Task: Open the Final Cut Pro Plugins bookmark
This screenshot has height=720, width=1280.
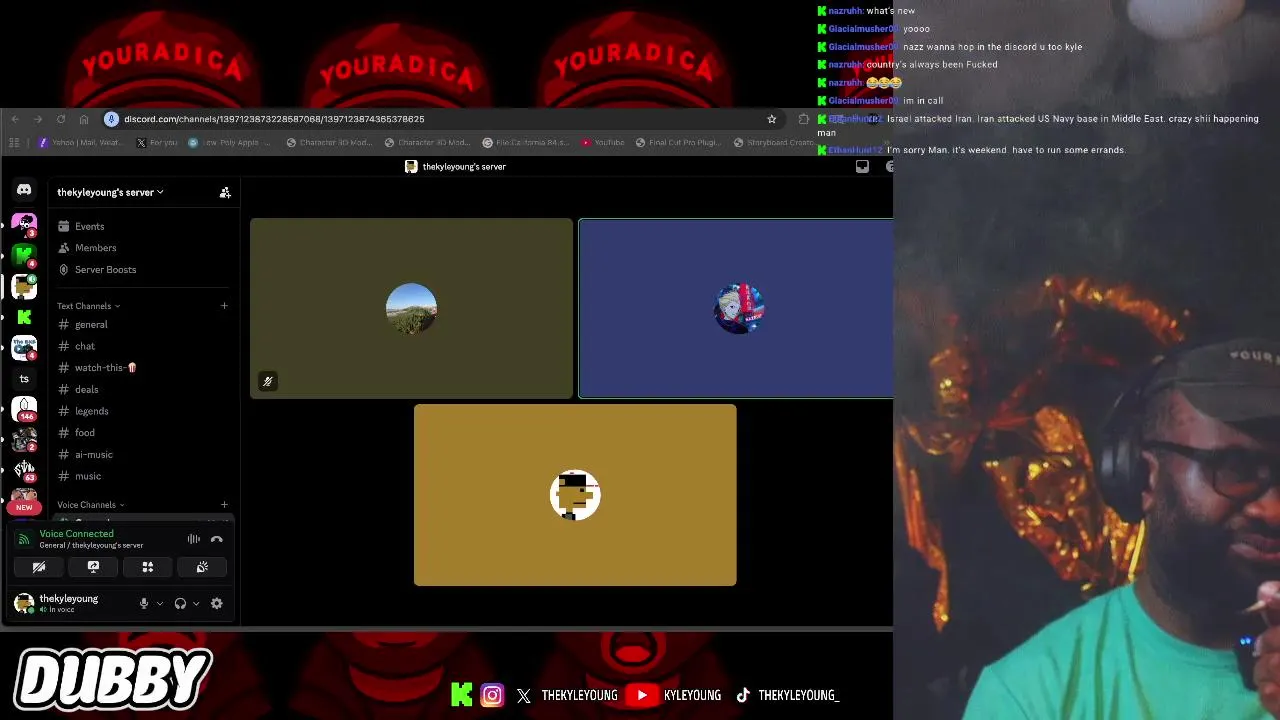Action: [678, 142]
